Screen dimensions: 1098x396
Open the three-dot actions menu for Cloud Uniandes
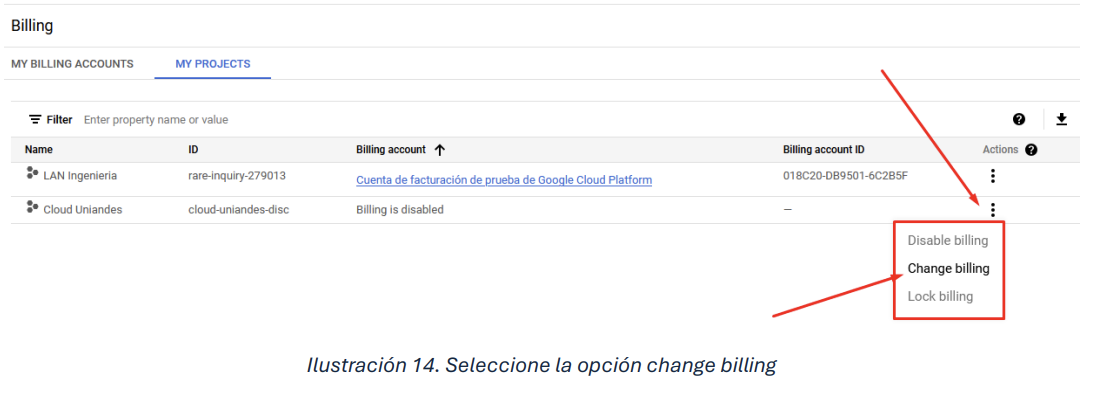point(992,209)
